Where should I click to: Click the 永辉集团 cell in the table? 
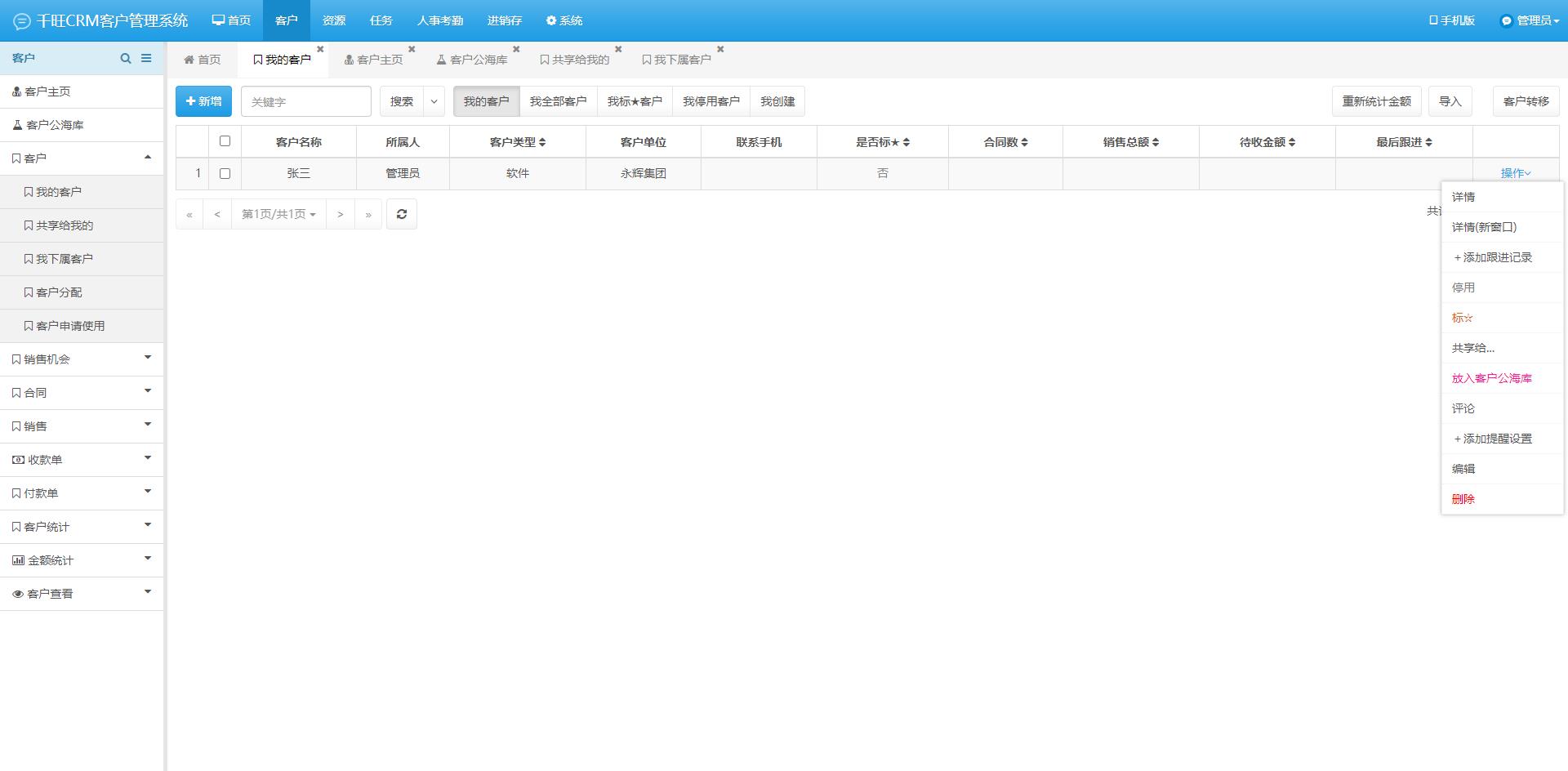(644, 173)
